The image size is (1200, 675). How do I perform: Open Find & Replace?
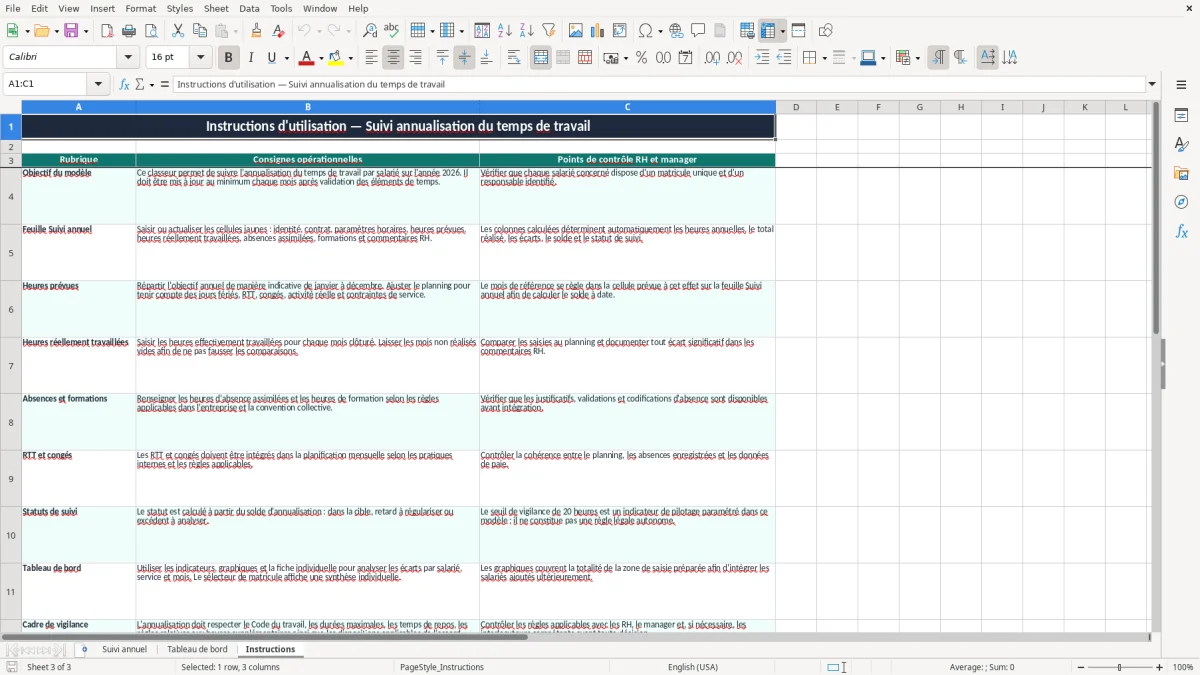point(370,31)
